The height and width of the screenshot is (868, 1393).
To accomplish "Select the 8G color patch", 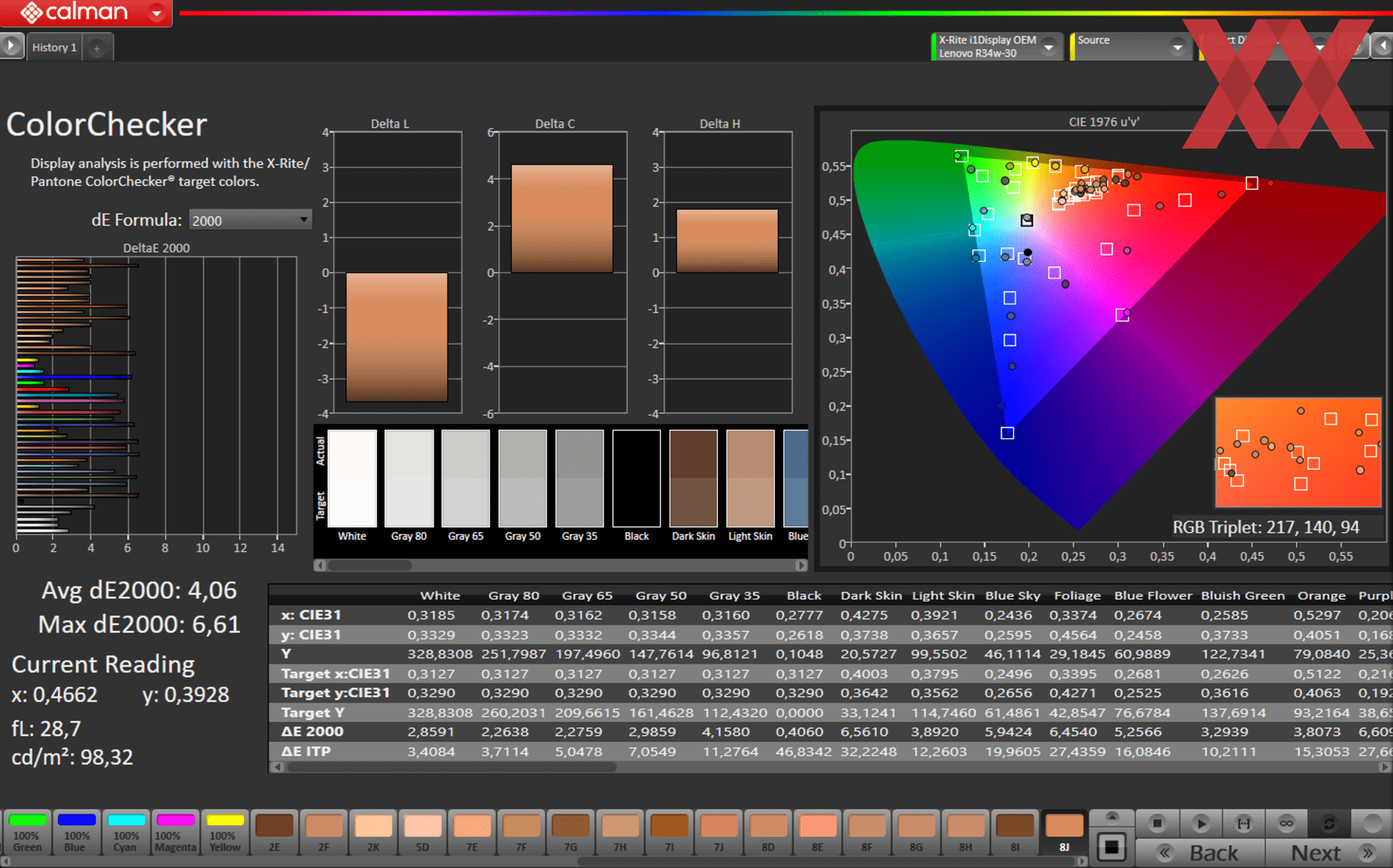I will [x=916, y=832].
